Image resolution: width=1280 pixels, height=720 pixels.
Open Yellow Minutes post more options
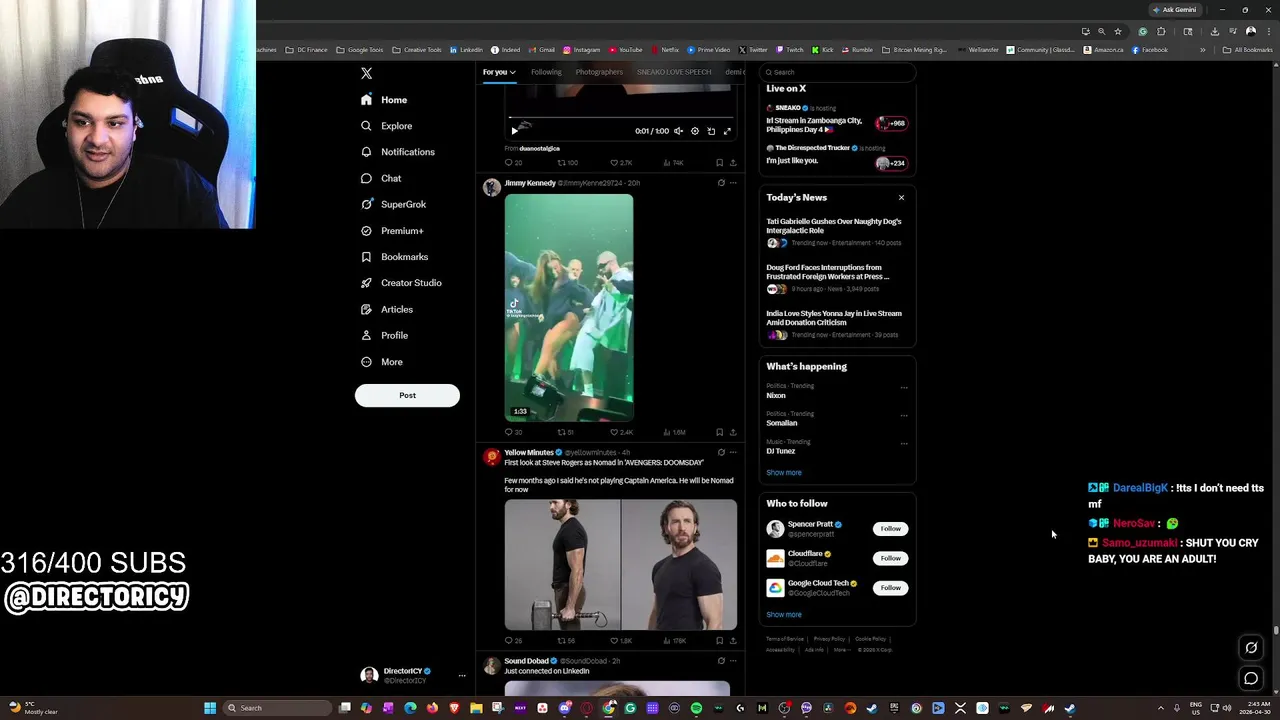click(733, 452)
